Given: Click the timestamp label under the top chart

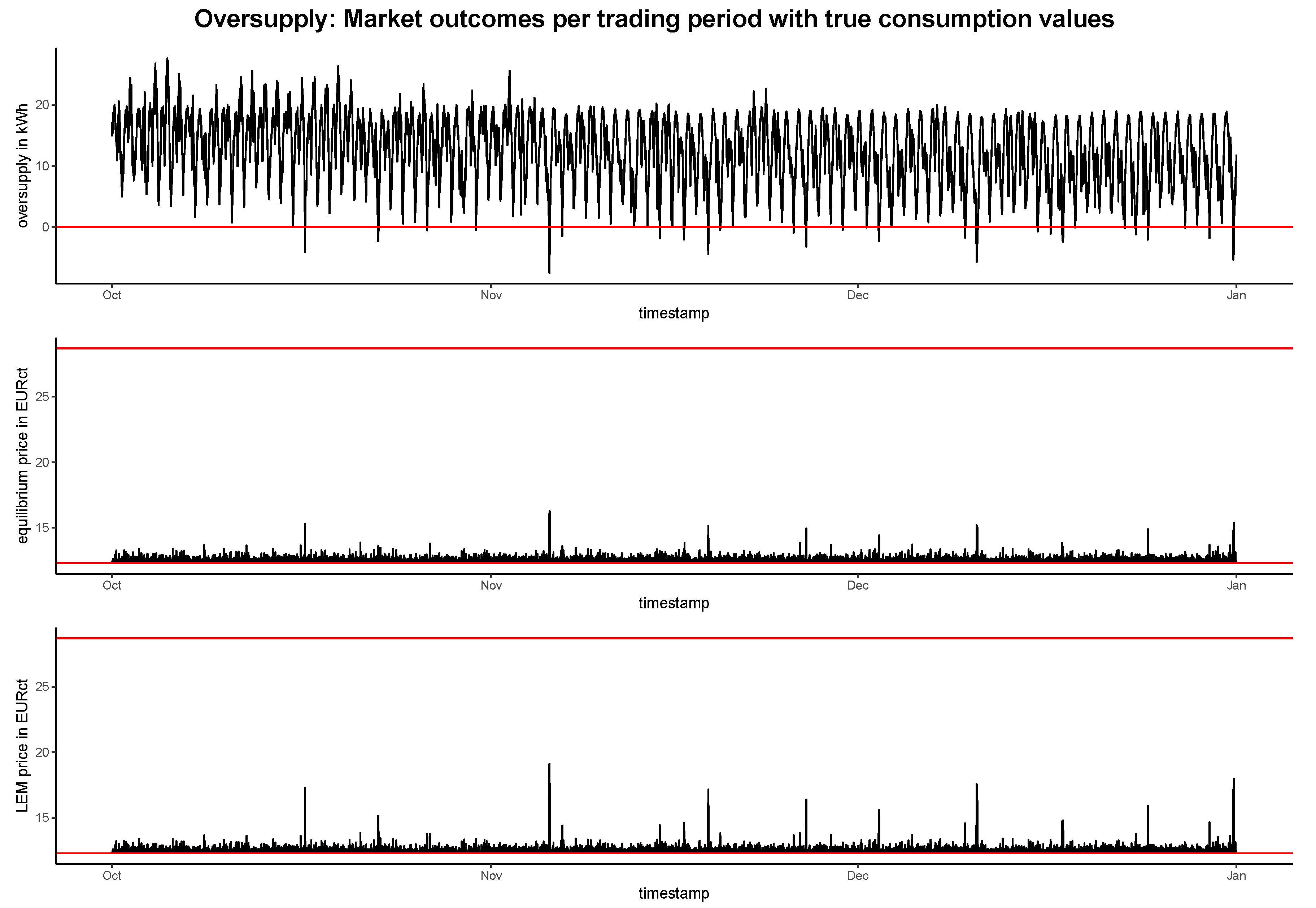Looking at the screenshot, I should (x=674, y=313).
